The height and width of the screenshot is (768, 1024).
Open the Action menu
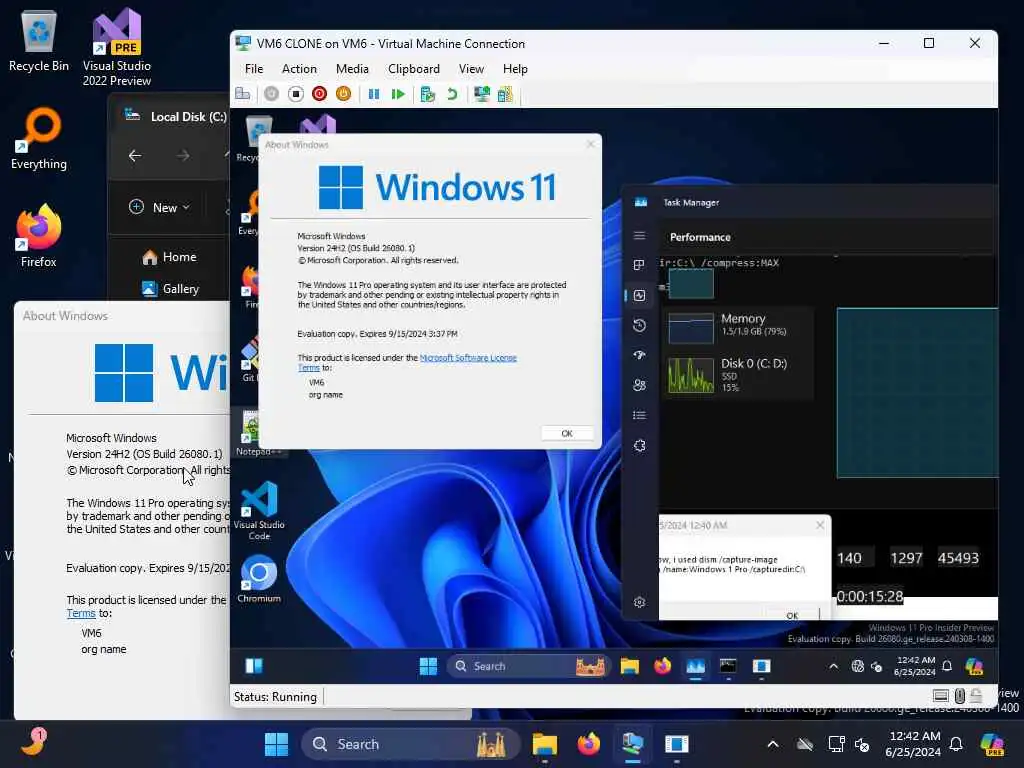point(299,69)
